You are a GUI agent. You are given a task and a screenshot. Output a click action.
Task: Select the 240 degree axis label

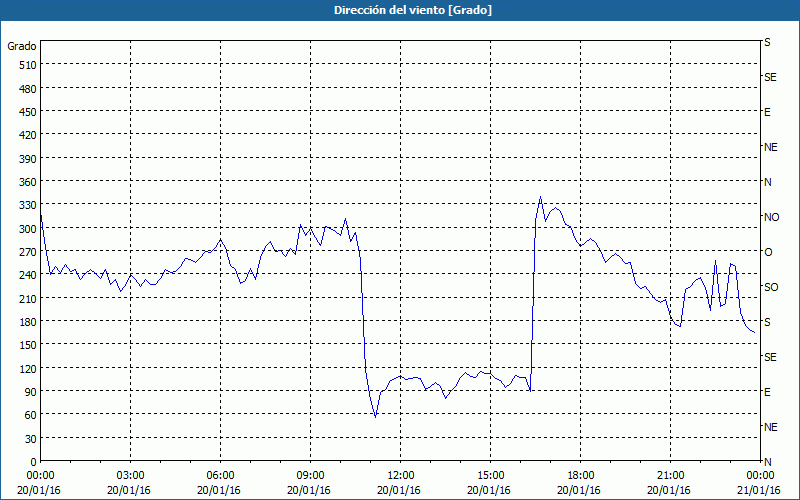(27, 276)
